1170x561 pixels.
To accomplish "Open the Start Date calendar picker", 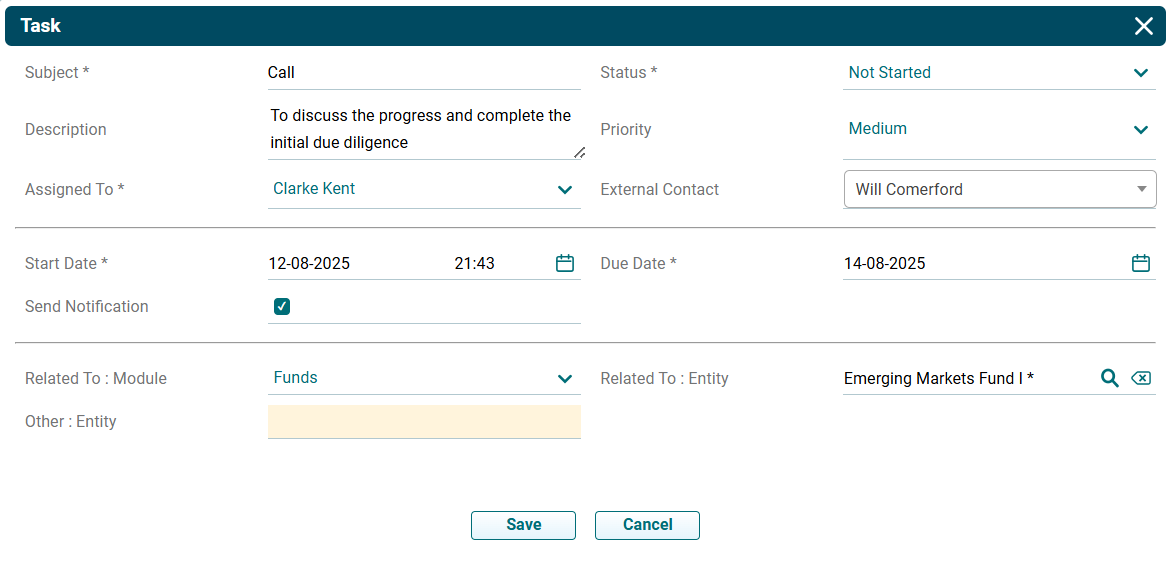I will pos(565,263).
